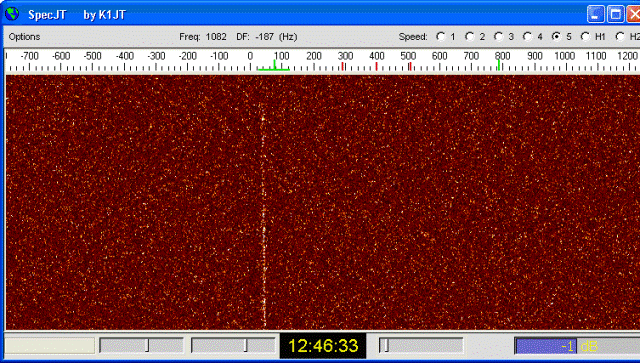Select H2 speed radio button

pos(620,37)
